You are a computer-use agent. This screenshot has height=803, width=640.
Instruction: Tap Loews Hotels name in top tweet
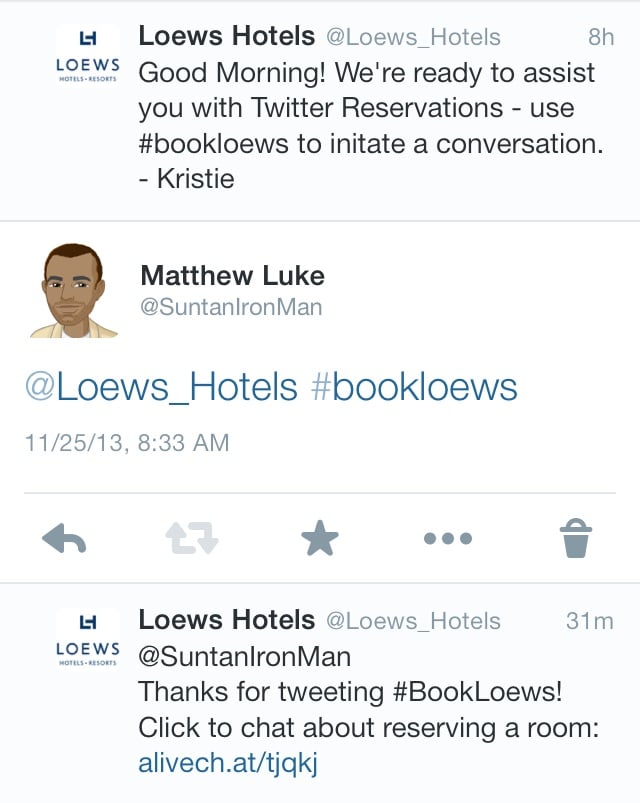pyautogui.click(x=226, y=37)
